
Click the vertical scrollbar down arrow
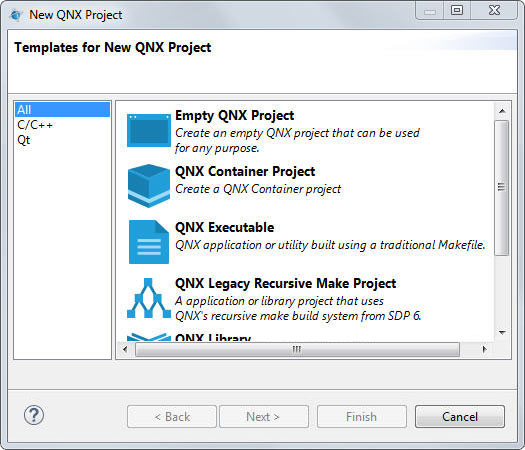502,333
